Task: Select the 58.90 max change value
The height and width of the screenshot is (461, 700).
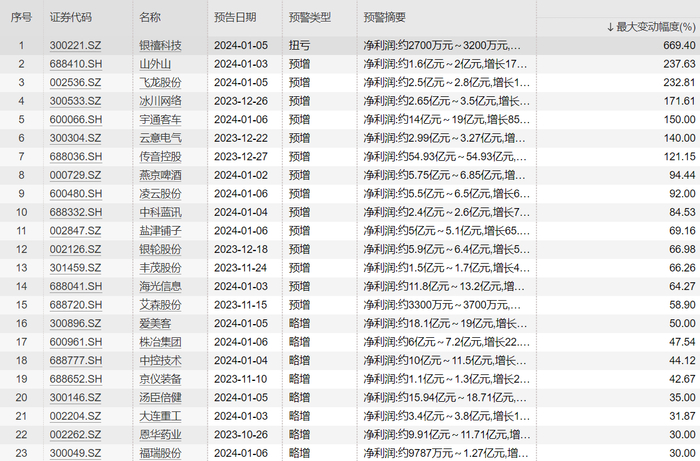Action: click(x=682, y=305)
